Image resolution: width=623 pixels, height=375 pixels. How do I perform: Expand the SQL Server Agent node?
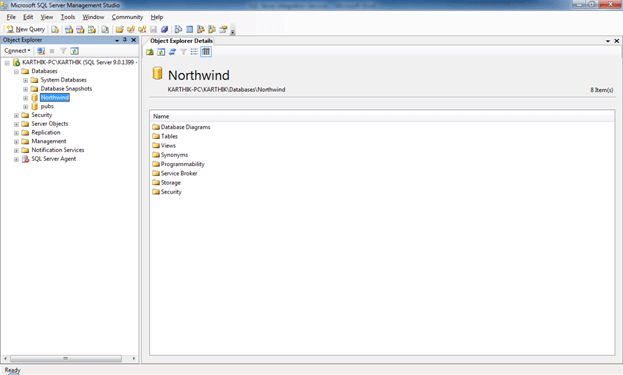click(16, 159)
